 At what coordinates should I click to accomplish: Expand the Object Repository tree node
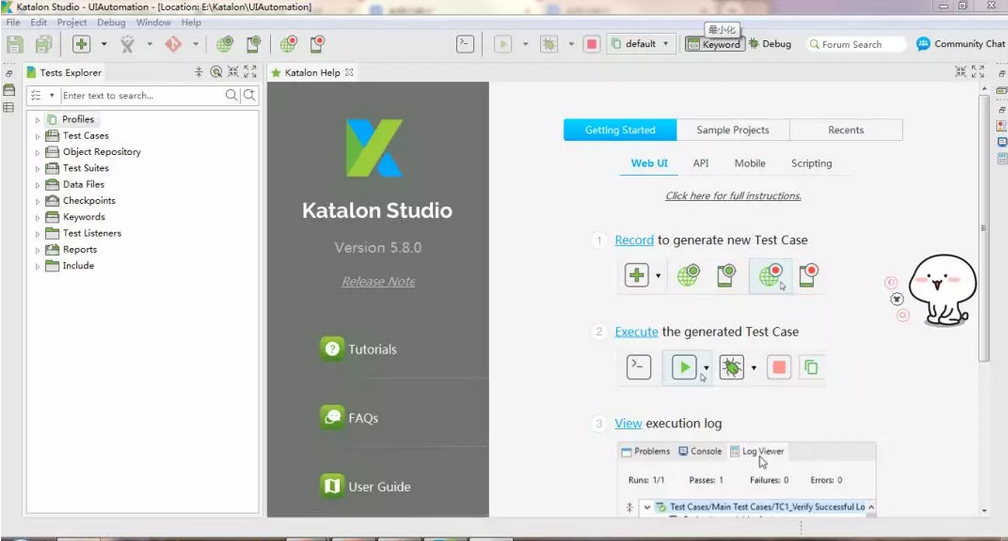[x=37, y=152]
